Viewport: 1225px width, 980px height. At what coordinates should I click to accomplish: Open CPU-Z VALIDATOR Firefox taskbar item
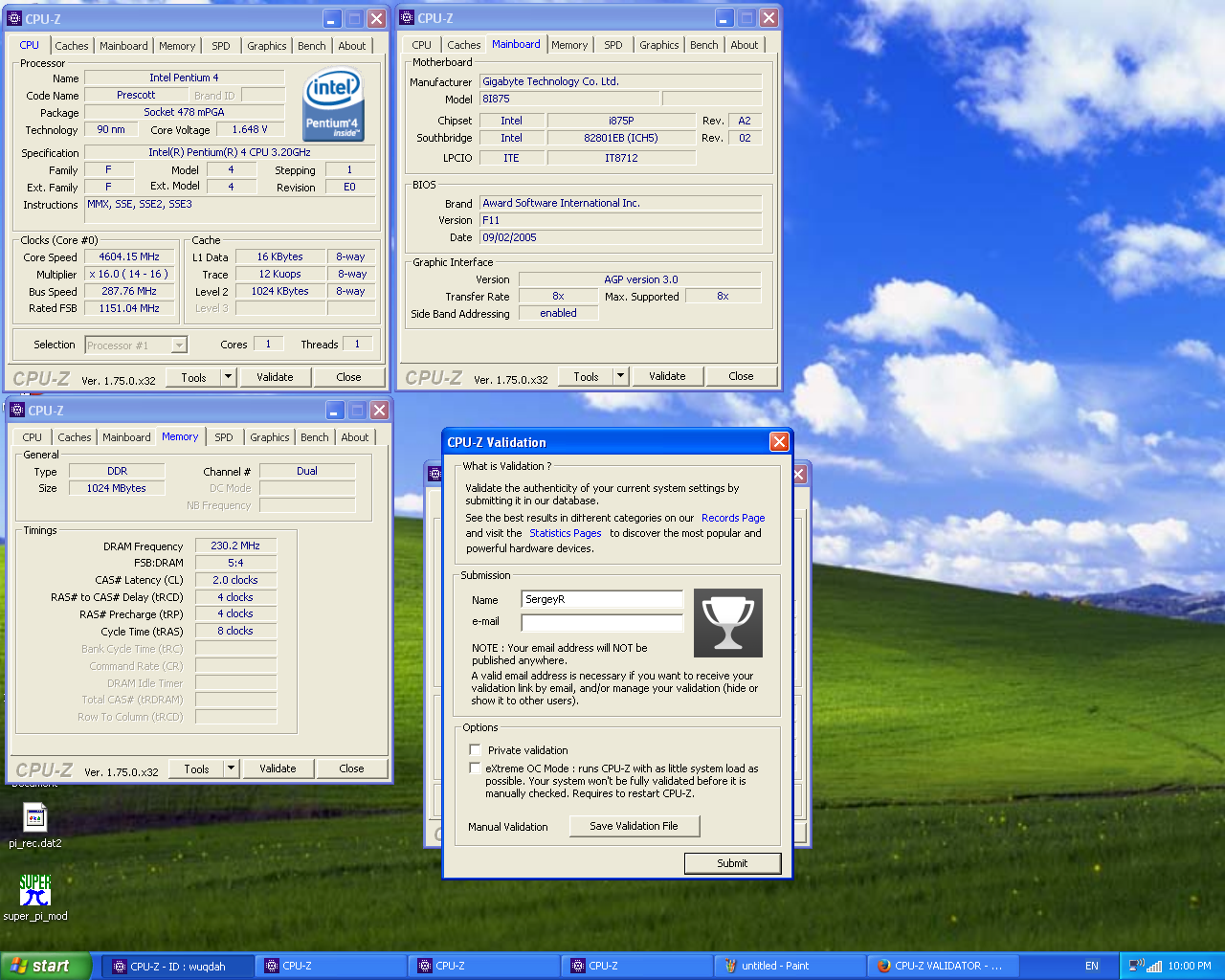(x=943, y=966)
